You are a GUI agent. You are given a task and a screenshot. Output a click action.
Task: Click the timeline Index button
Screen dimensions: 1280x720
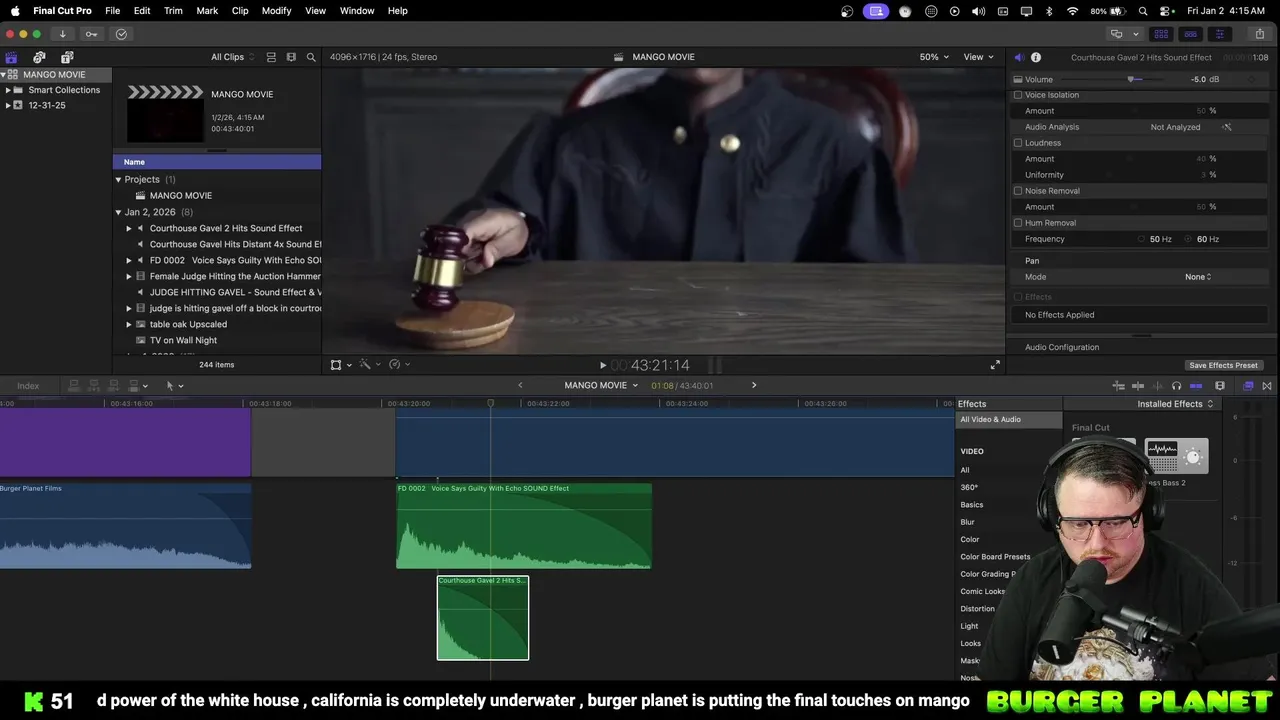28,386
